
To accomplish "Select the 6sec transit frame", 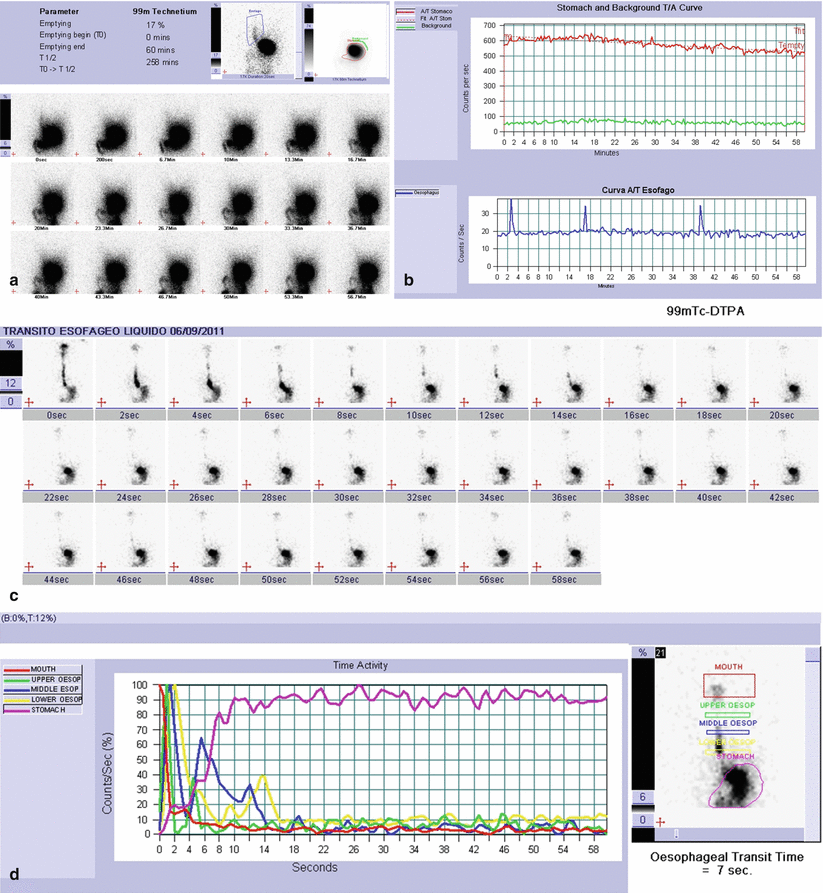I will pos(277,375).
